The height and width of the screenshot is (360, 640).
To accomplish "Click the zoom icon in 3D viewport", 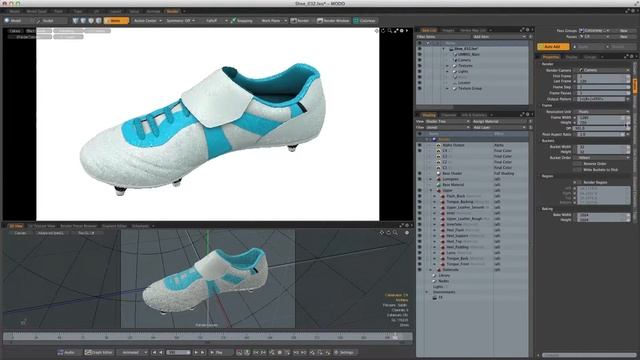I will [395, 233].
